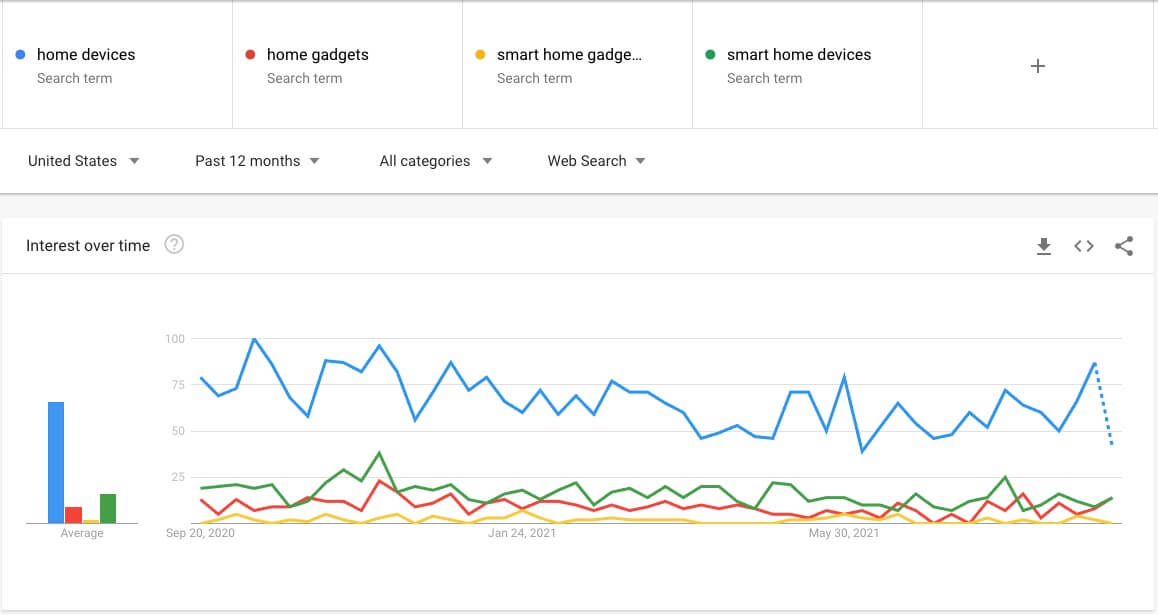Expand the Past 12 months time range
Screen dimensions: 1158x615
click(257, 161)
